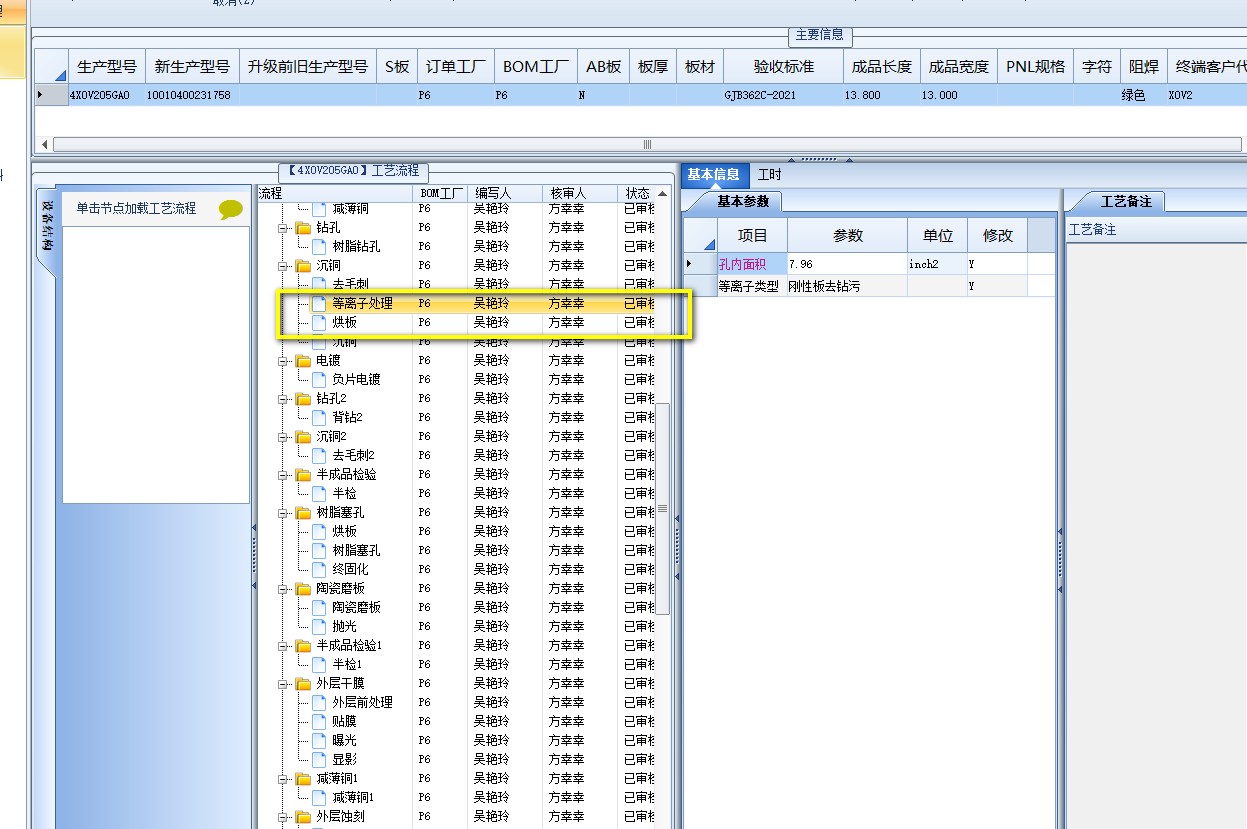Click the folder icon beside 电镀

[304, 360]
